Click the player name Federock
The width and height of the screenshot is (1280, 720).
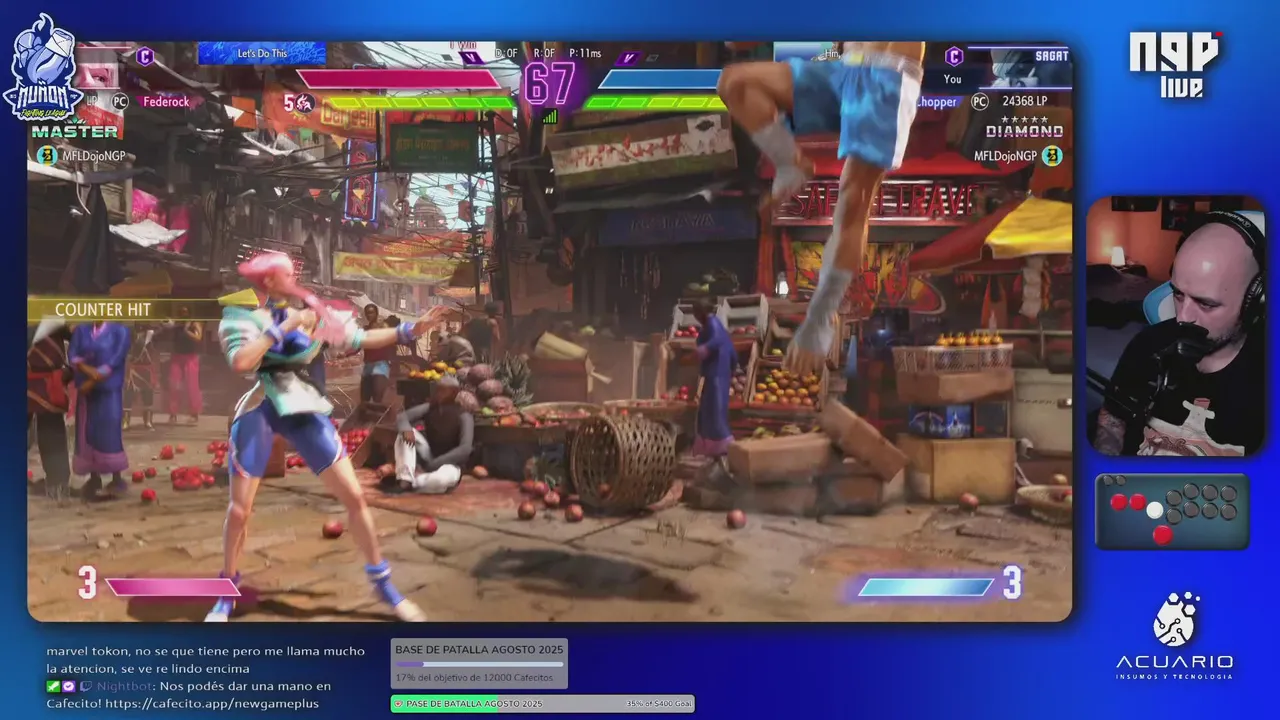[x=166, y=102]
